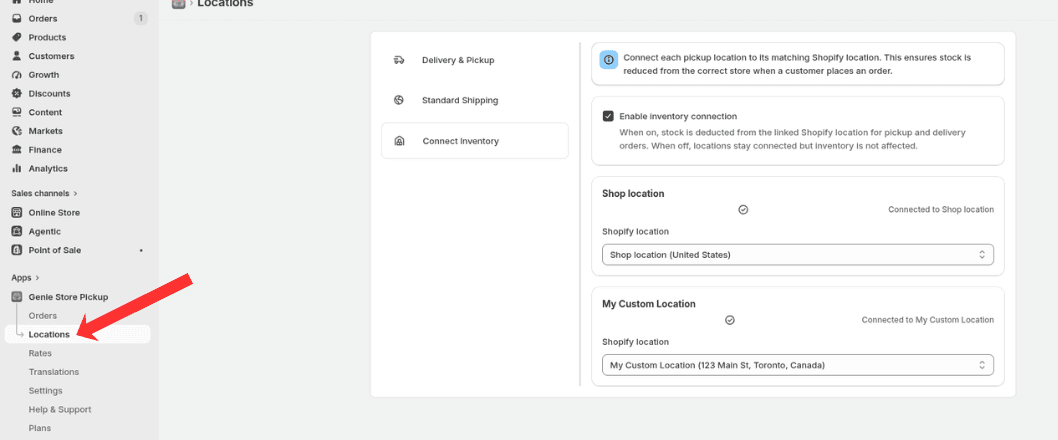
Task: Open My Custom Location Shopify location dropdown
Action: (798, 365)
